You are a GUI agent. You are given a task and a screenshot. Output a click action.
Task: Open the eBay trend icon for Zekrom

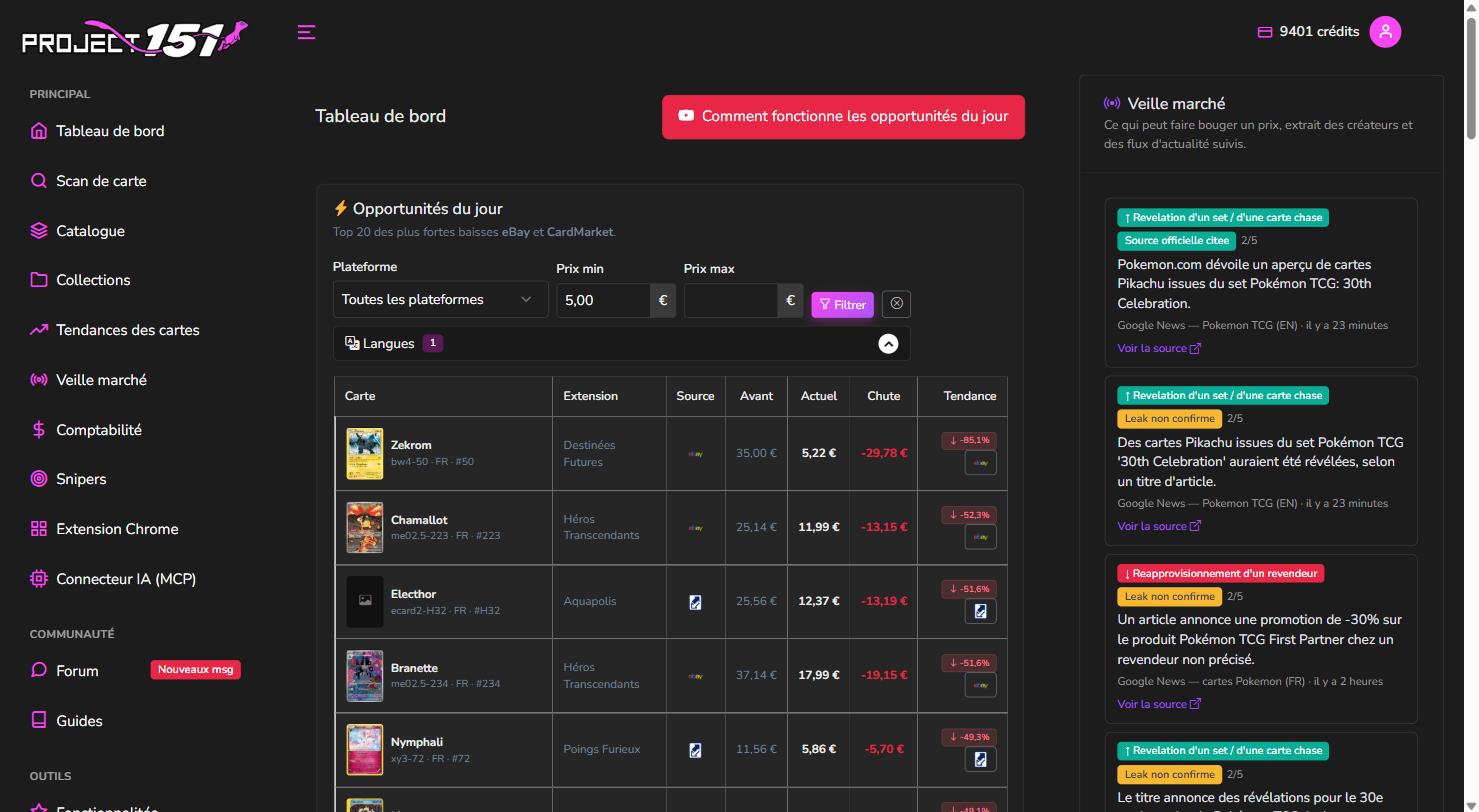pos(980,463)
